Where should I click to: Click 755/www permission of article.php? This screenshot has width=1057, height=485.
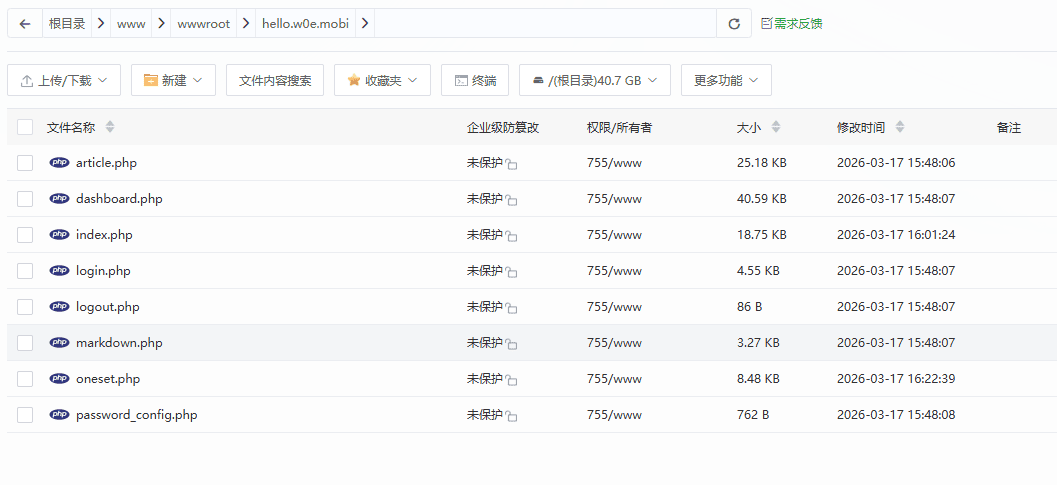coord(614,163)
